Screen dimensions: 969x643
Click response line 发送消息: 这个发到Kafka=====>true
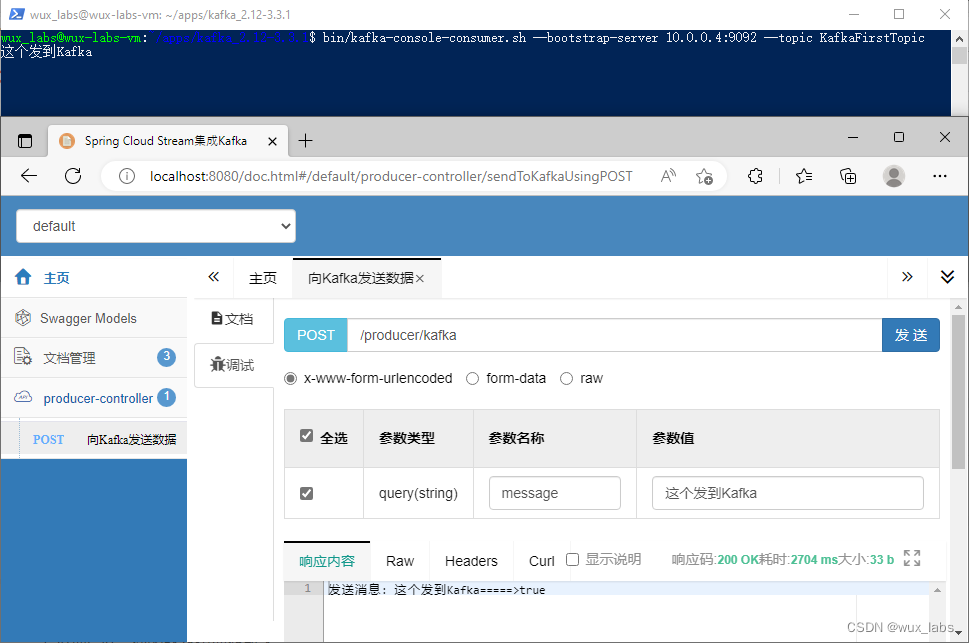pos(436,590)
